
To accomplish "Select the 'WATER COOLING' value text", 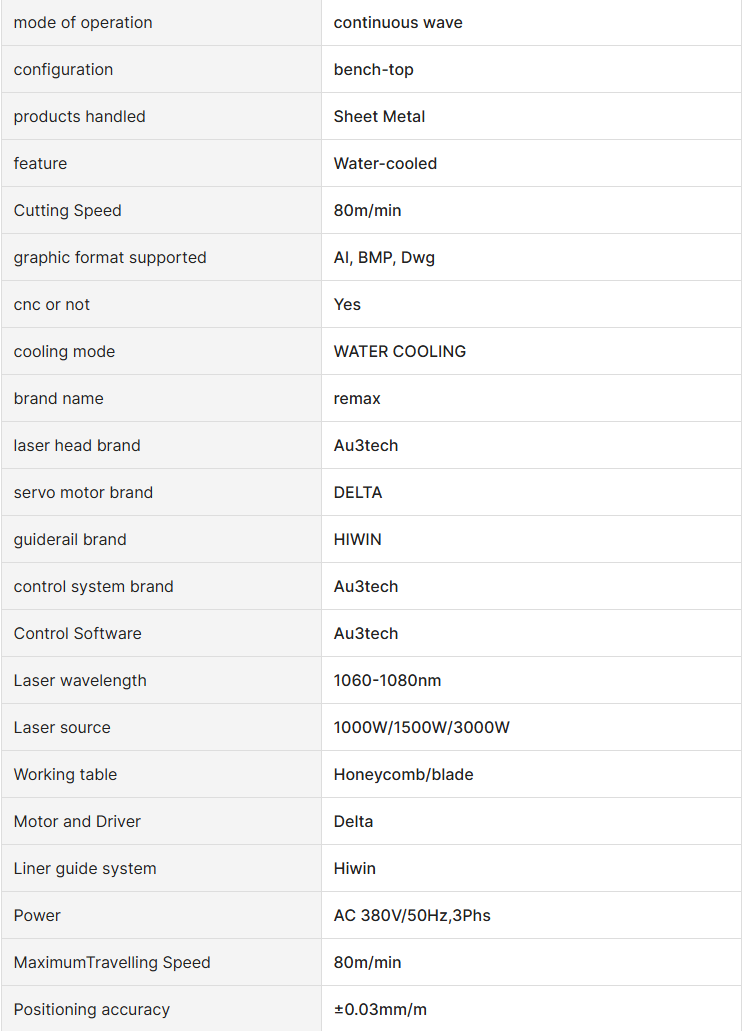I will tap(399, 351).
